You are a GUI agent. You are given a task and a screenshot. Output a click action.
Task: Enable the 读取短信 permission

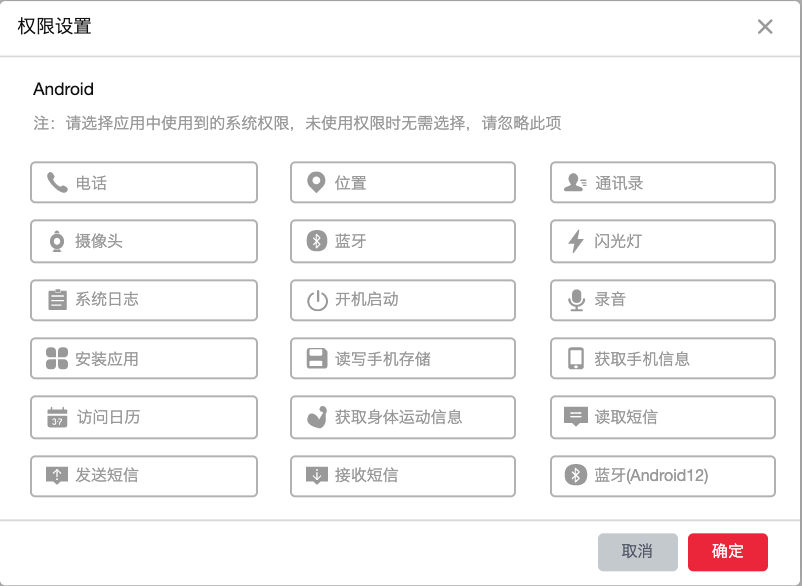tap(662, 417)
